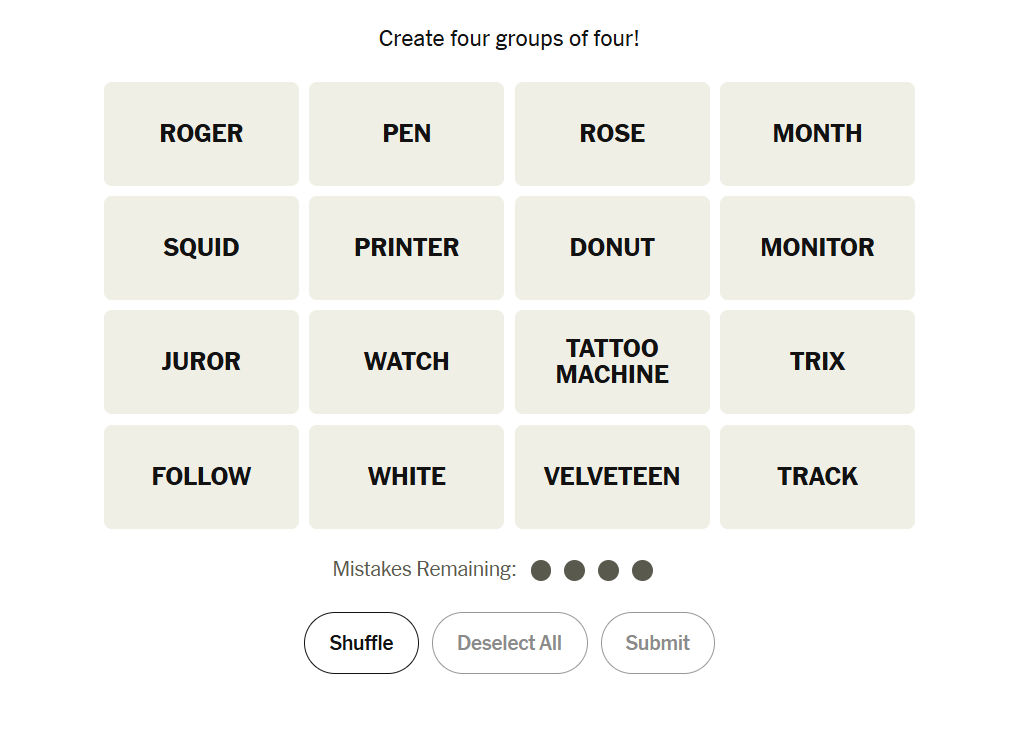This screenshot has height=733, width=1036.
Task: Select the PRINTER word tile
Action: click(406, 248)
